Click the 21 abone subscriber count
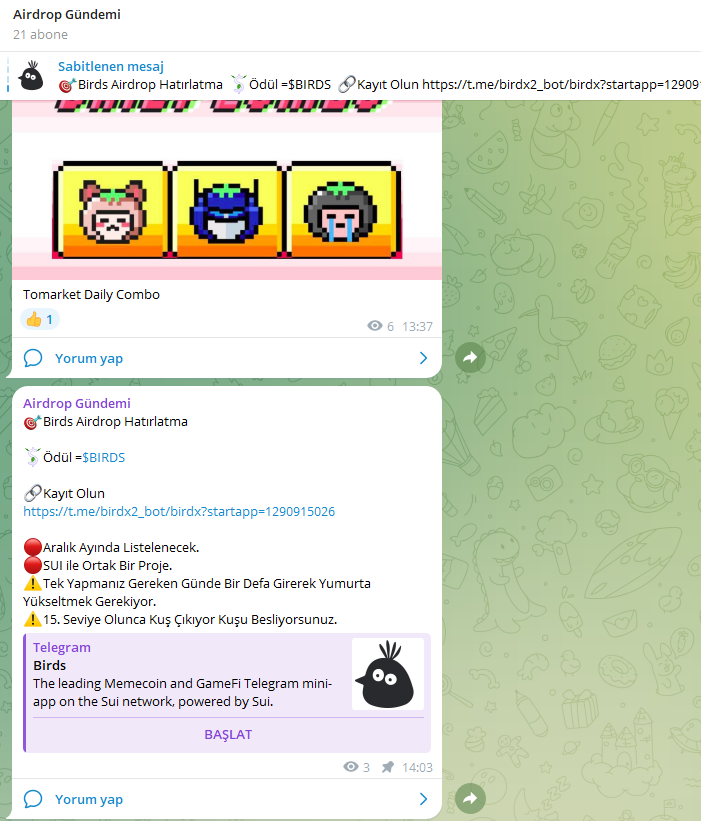Screen dimensions: 701x821 point(40,35)
